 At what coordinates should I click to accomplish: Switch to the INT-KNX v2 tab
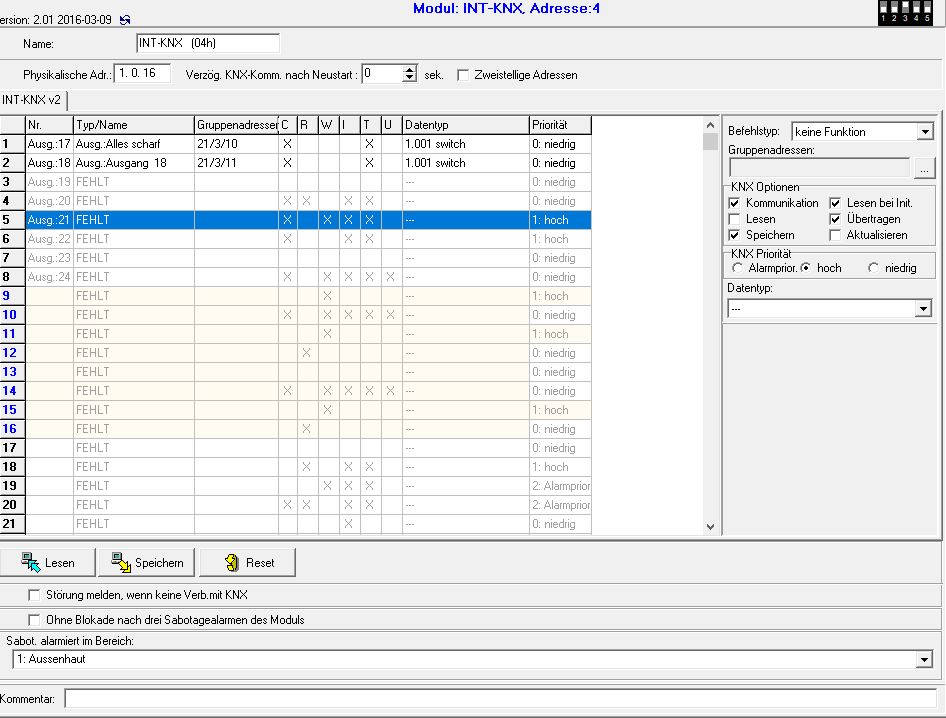click(32, 100)
